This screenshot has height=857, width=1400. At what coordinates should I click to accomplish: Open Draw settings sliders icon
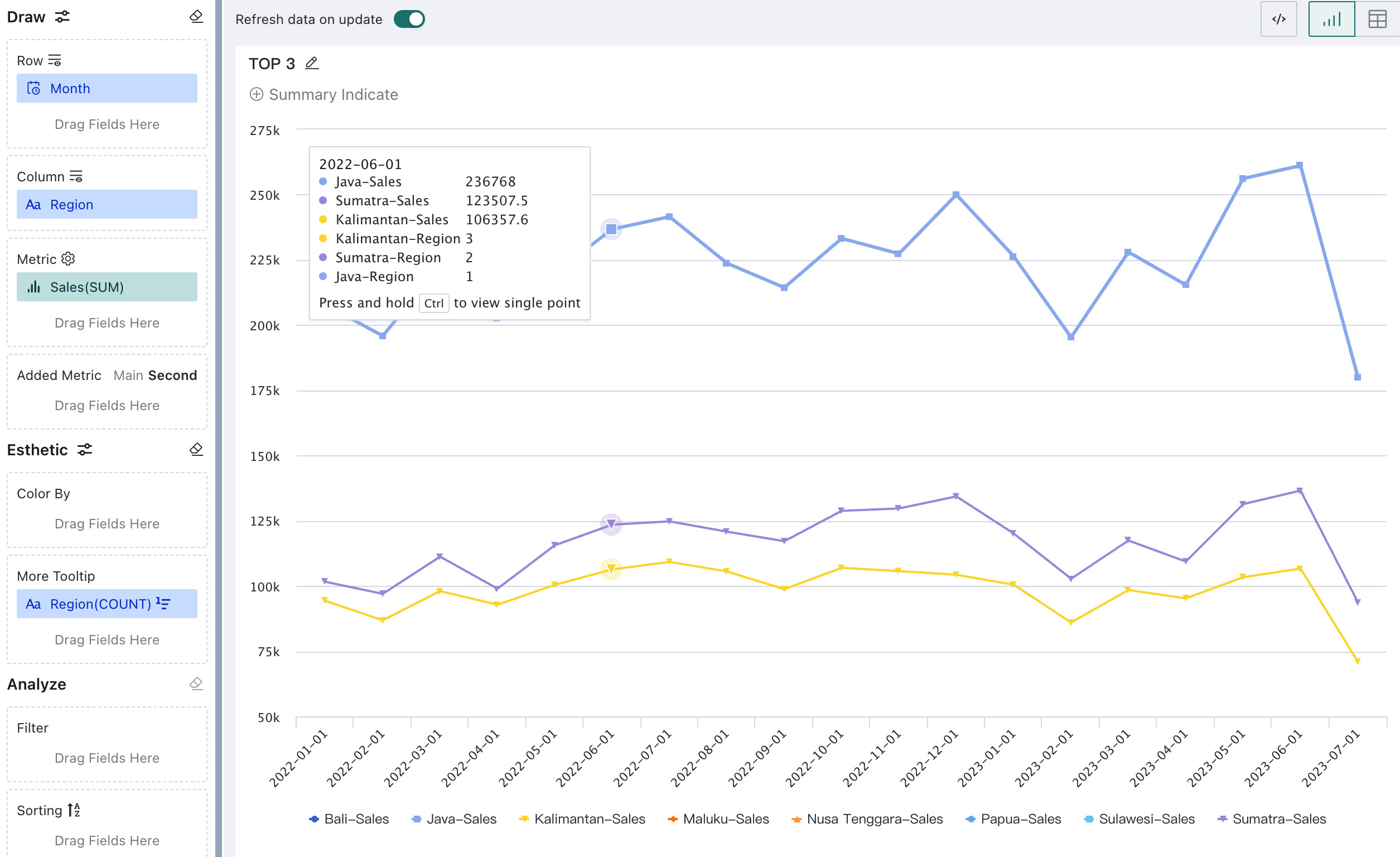62,17
